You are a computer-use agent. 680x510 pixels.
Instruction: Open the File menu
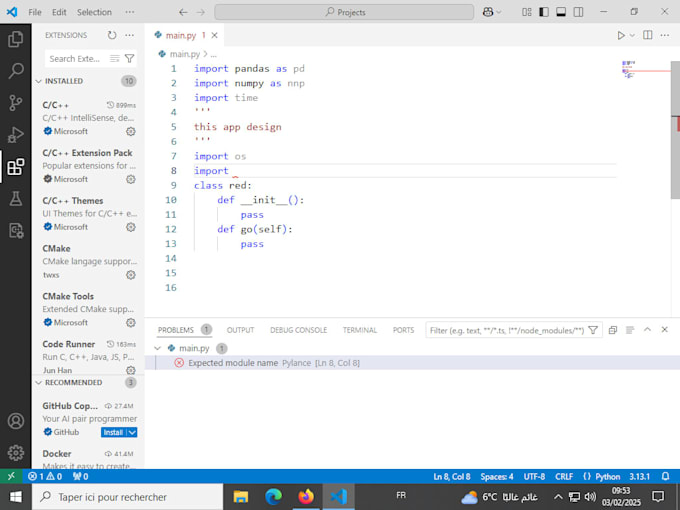[35, 12]
